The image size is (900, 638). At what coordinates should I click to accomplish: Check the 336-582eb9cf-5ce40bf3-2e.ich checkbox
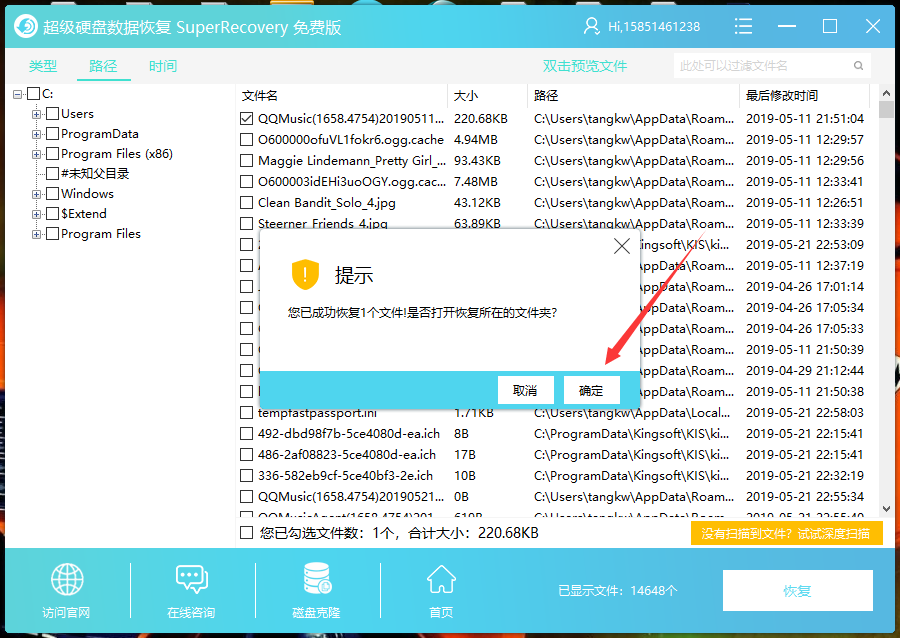[x=246, y=476]
